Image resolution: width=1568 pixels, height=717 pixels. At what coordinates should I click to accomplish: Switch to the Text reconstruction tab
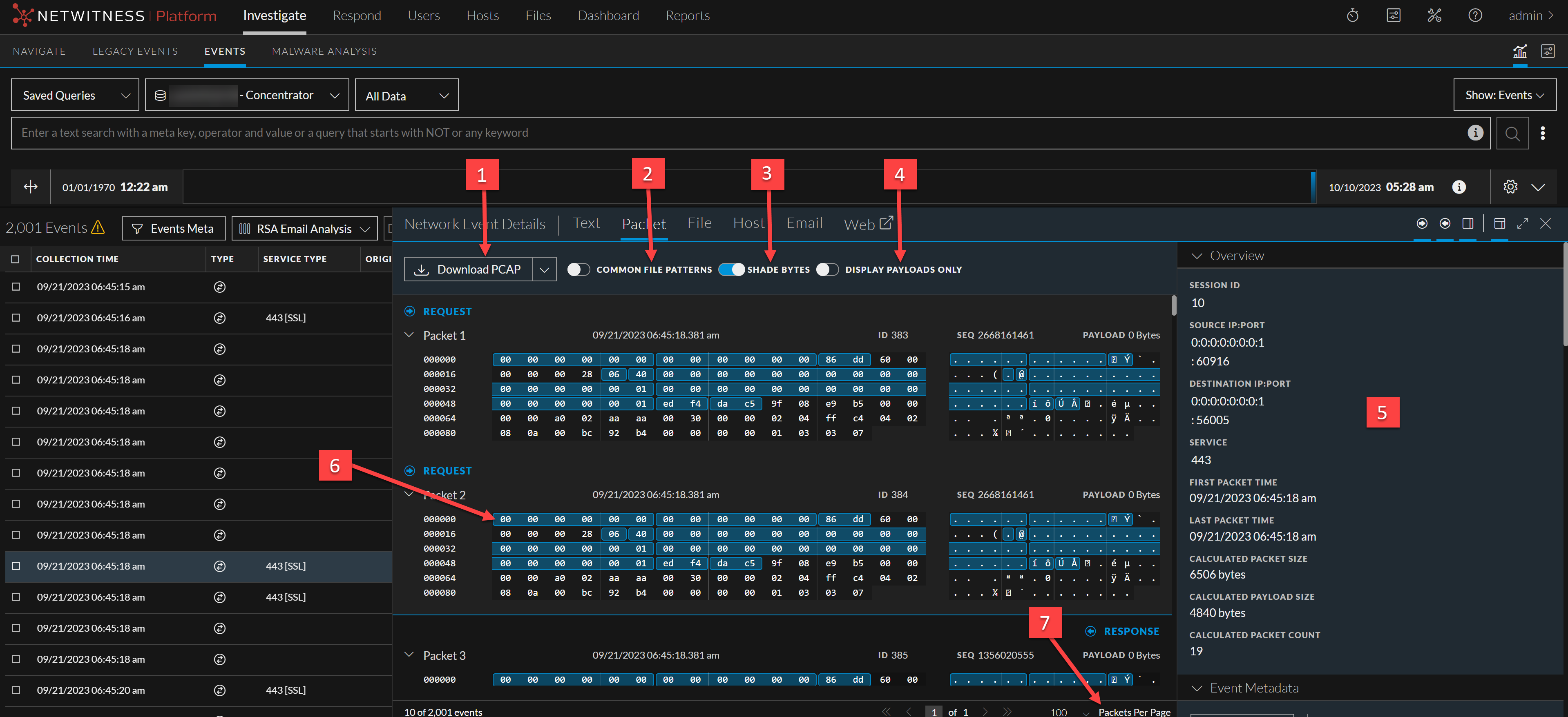click(x=586, y=223)
